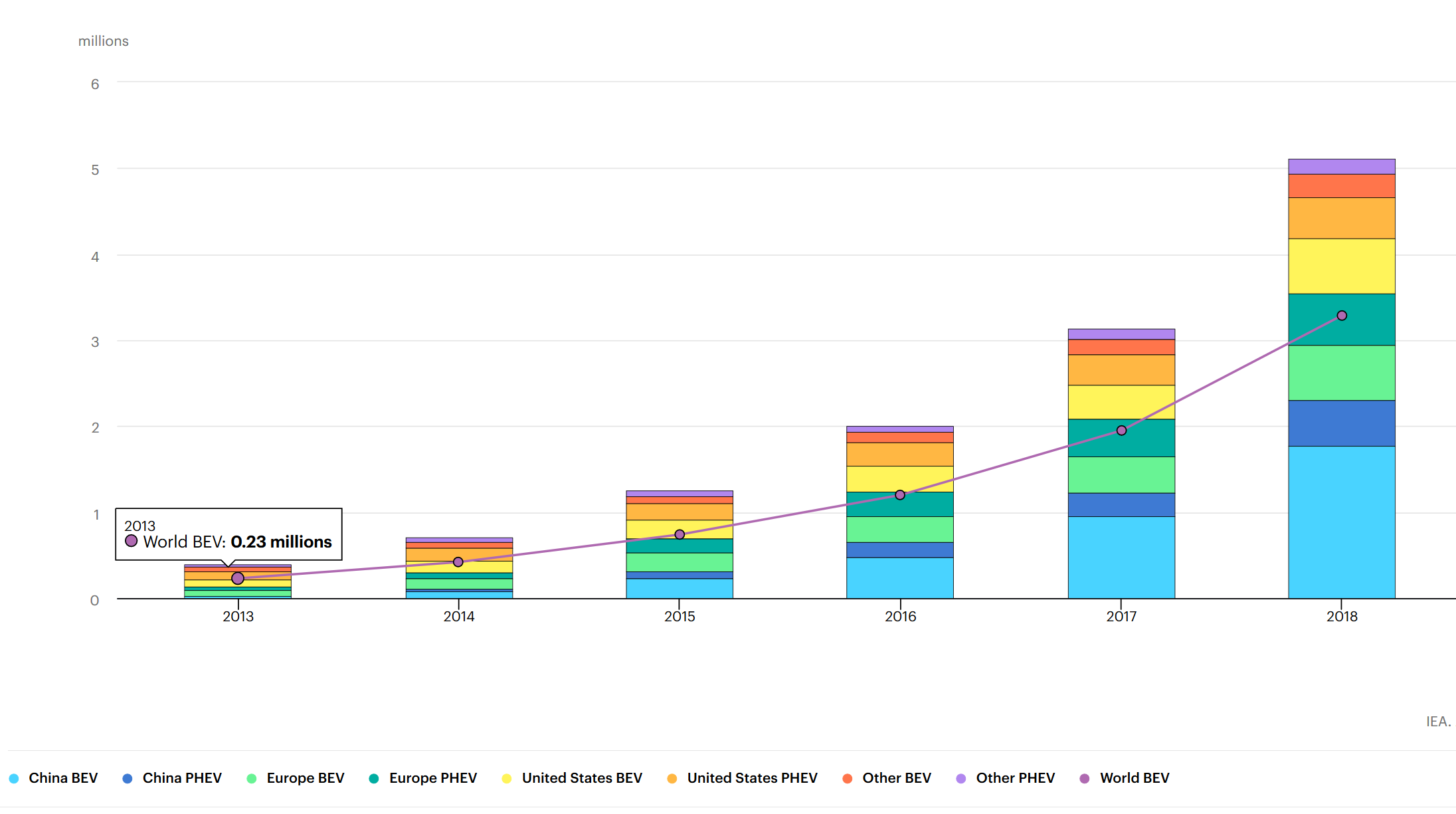Select the World BEV 2015 data point
The width and height of the screenshot is (1456, 814).
pos(680,534)
